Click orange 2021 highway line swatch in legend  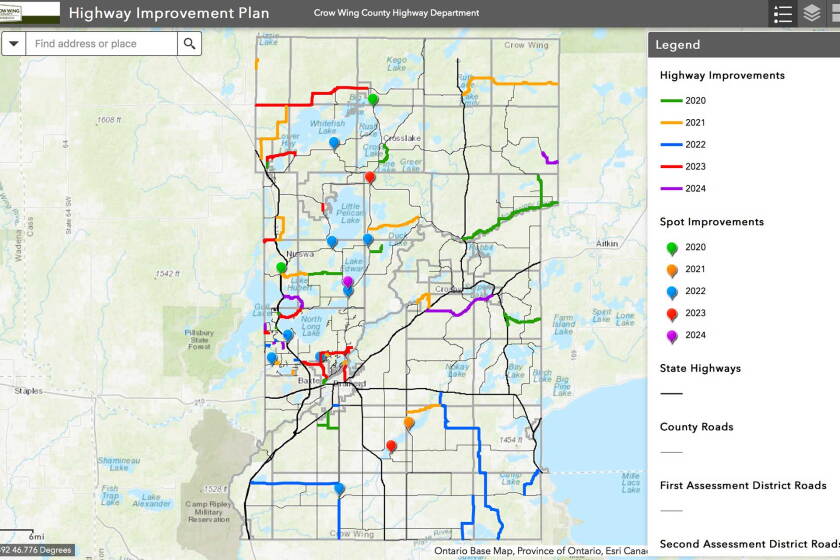tap(671, 123)
